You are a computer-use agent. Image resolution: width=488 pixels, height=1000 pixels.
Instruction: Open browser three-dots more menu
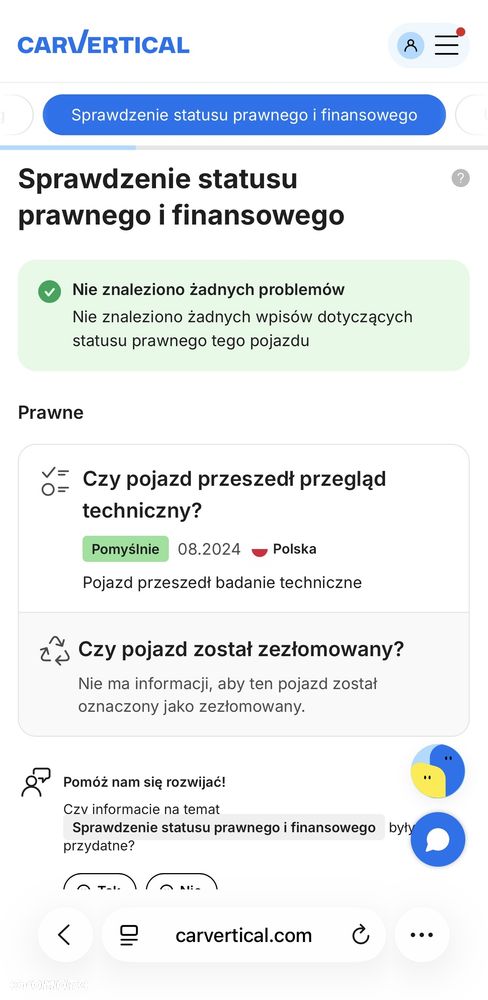[422, 935]
